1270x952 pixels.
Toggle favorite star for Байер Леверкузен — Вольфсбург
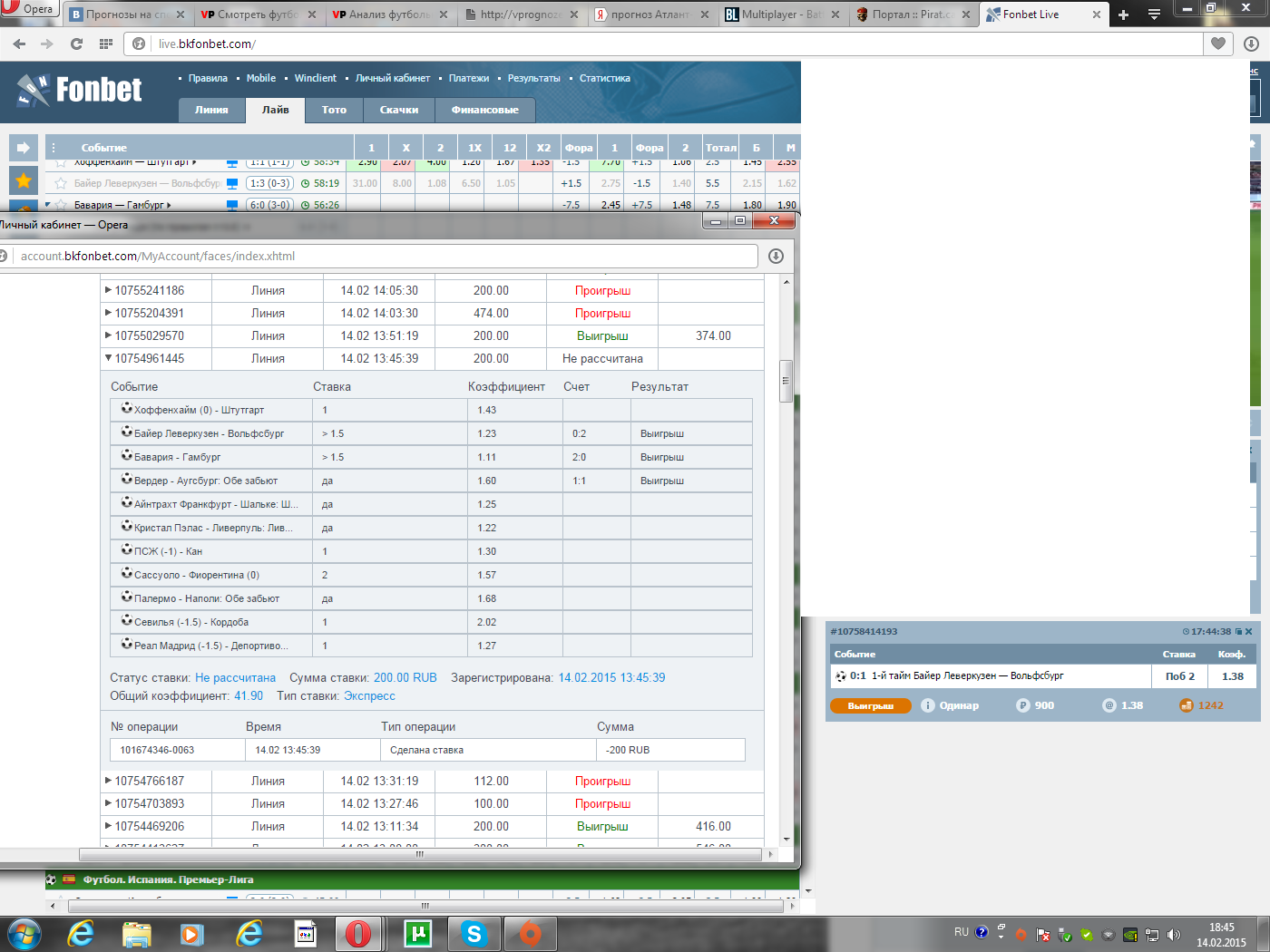point(61,183)
